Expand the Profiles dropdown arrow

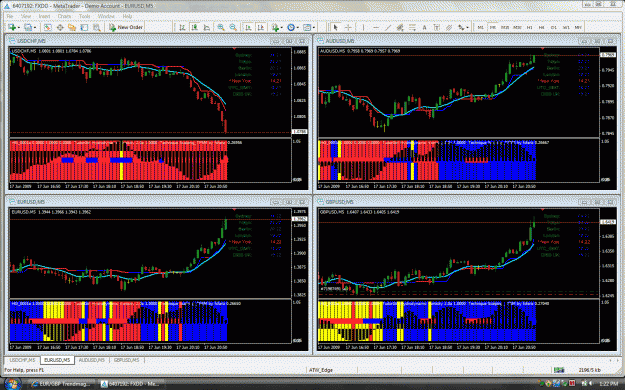coord(35,28)
